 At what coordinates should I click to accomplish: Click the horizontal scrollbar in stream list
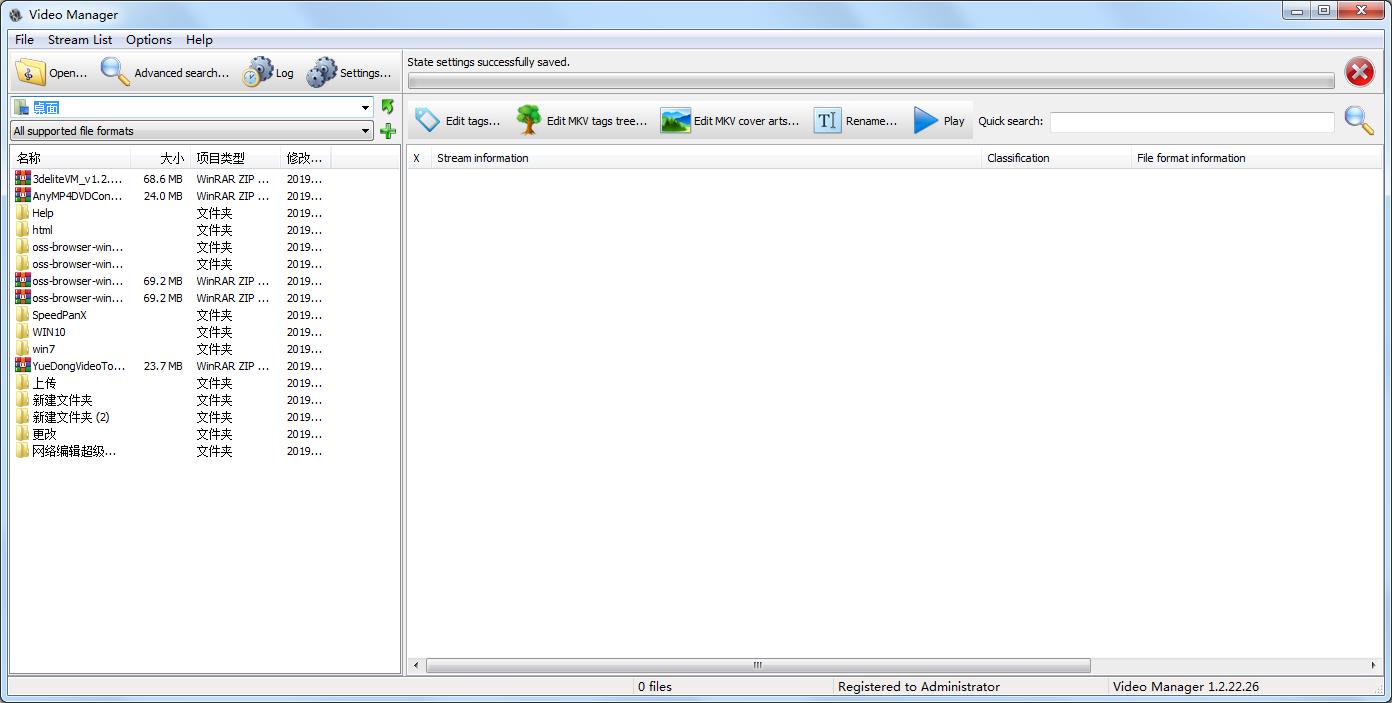(757, 666)
